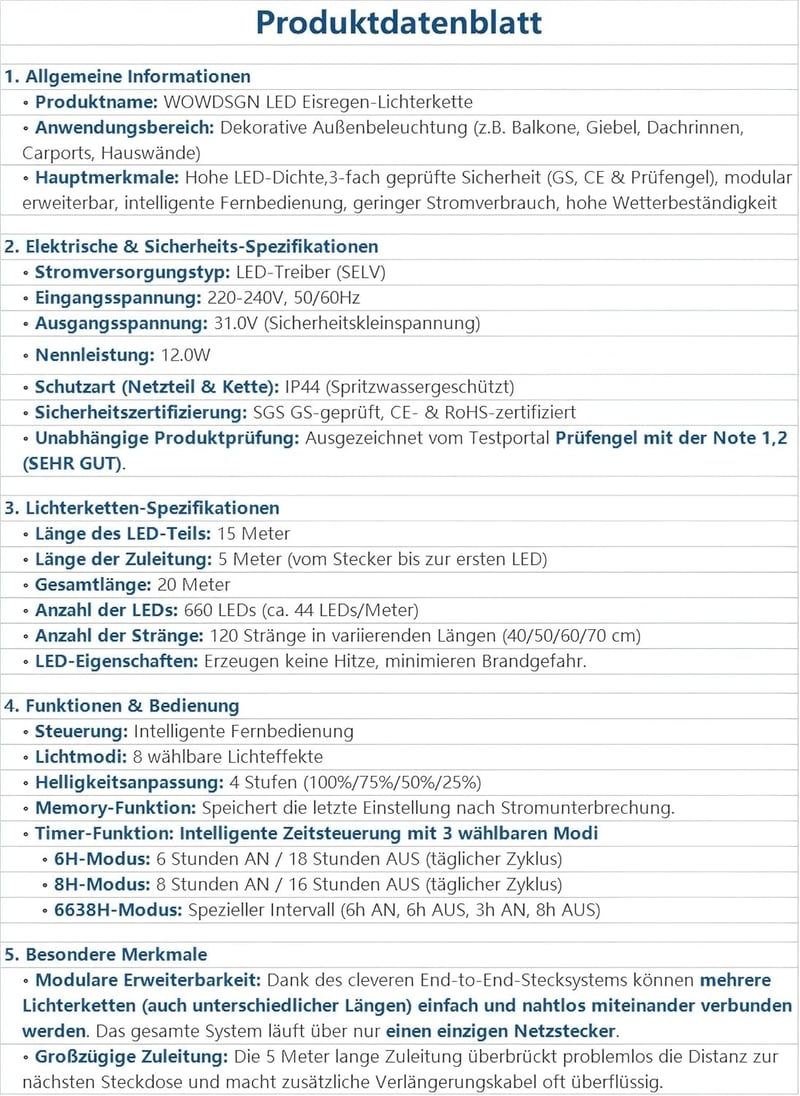Click the Nennleistung 12.0W row
800x1096 pixels.
point(400,355)
